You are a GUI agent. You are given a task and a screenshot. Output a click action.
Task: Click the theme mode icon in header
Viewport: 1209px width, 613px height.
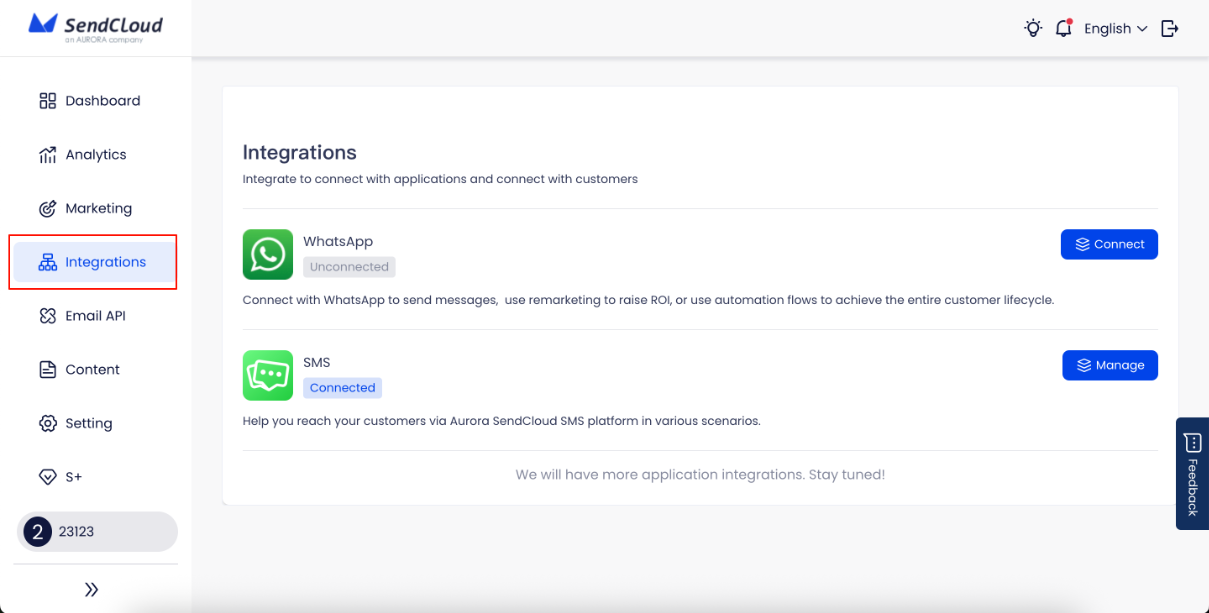point(1033,28)
